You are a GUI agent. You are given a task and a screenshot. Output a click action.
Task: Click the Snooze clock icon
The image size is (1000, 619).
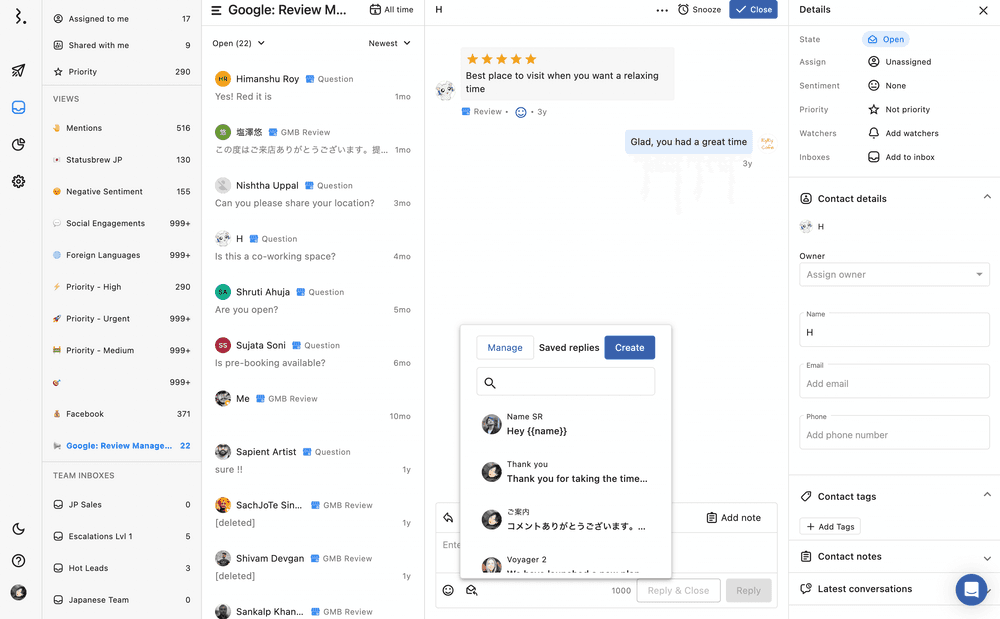pyautogui.click(x=684, y=10)
